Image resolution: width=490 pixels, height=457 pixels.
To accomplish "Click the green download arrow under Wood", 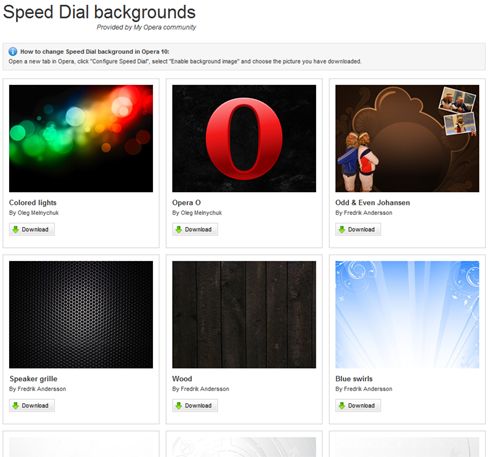I will coord(179,406).
